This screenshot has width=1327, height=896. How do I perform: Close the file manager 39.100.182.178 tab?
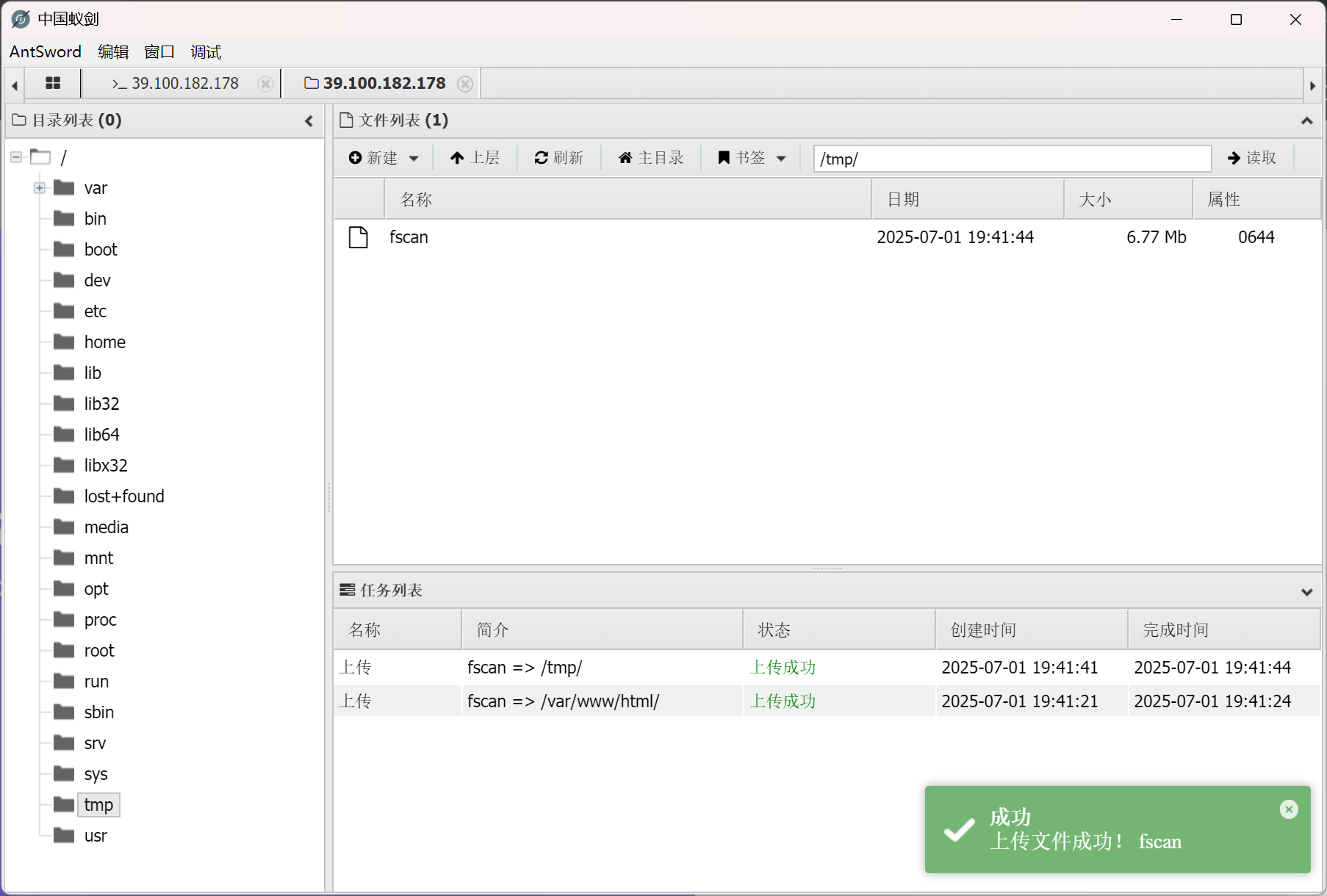click(464, 84)
